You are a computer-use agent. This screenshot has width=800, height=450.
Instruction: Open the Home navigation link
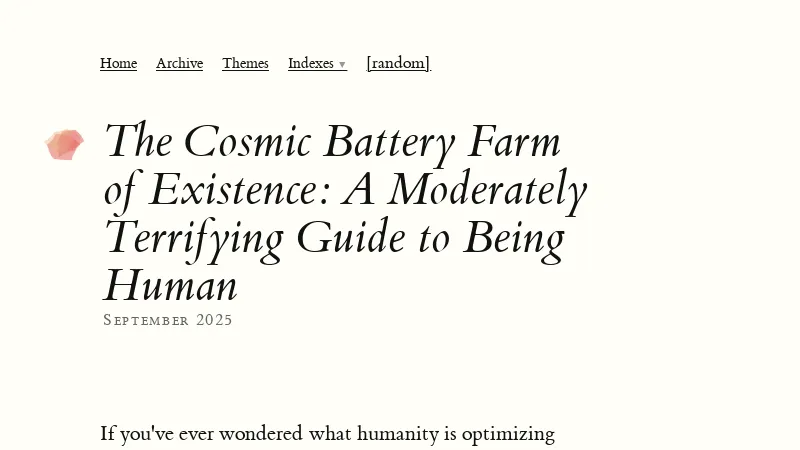pyautogui.click(x=118, y=64)
